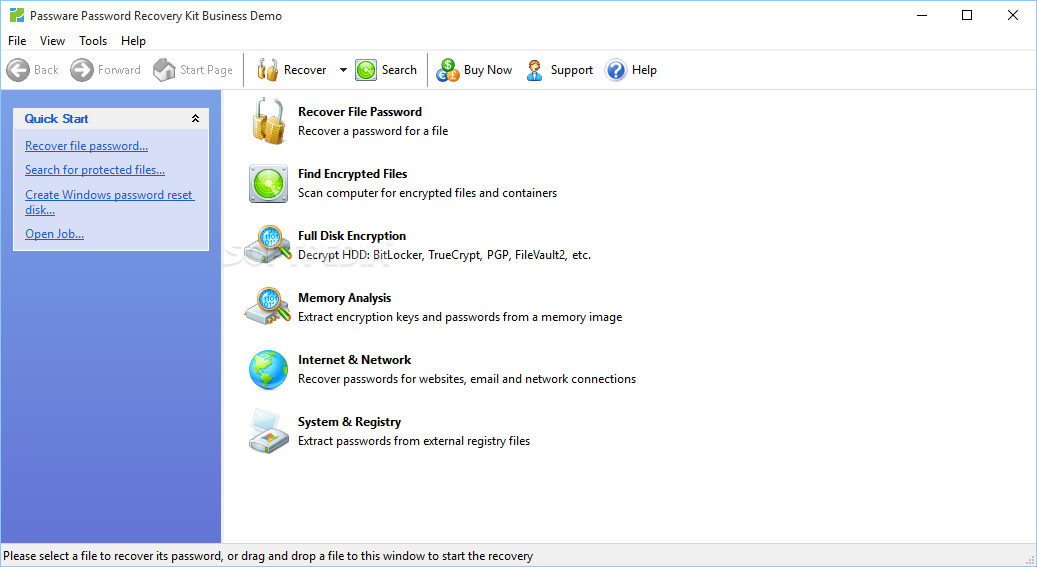1037x567 pixels.
Task: Select Full Disk Encryption heading
Action: 352,236
